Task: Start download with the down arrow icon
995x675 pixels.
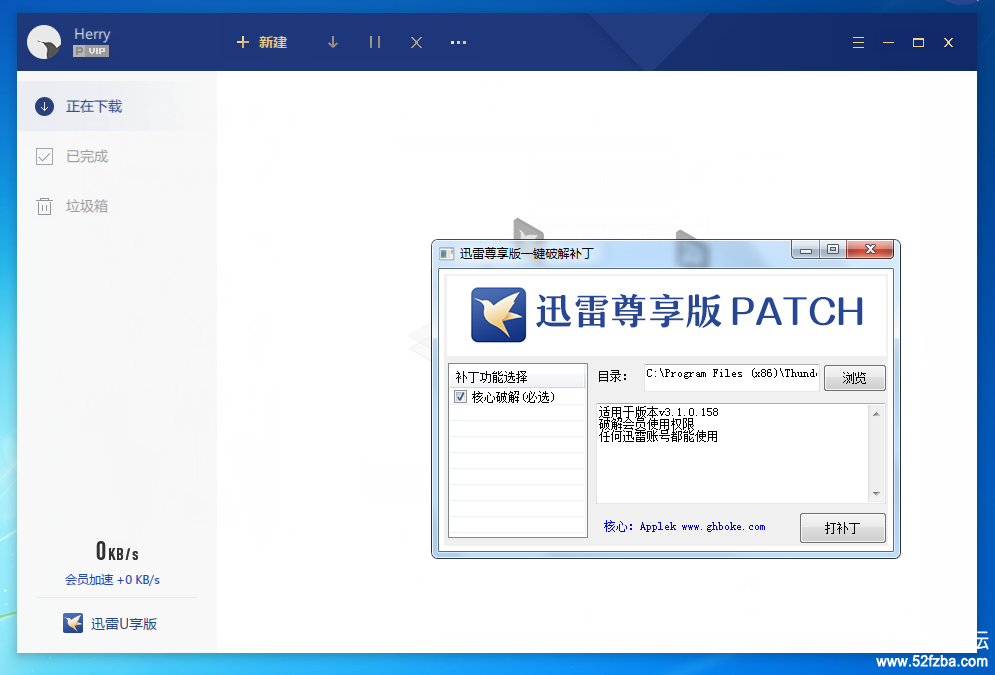Action: pos(333,43)
